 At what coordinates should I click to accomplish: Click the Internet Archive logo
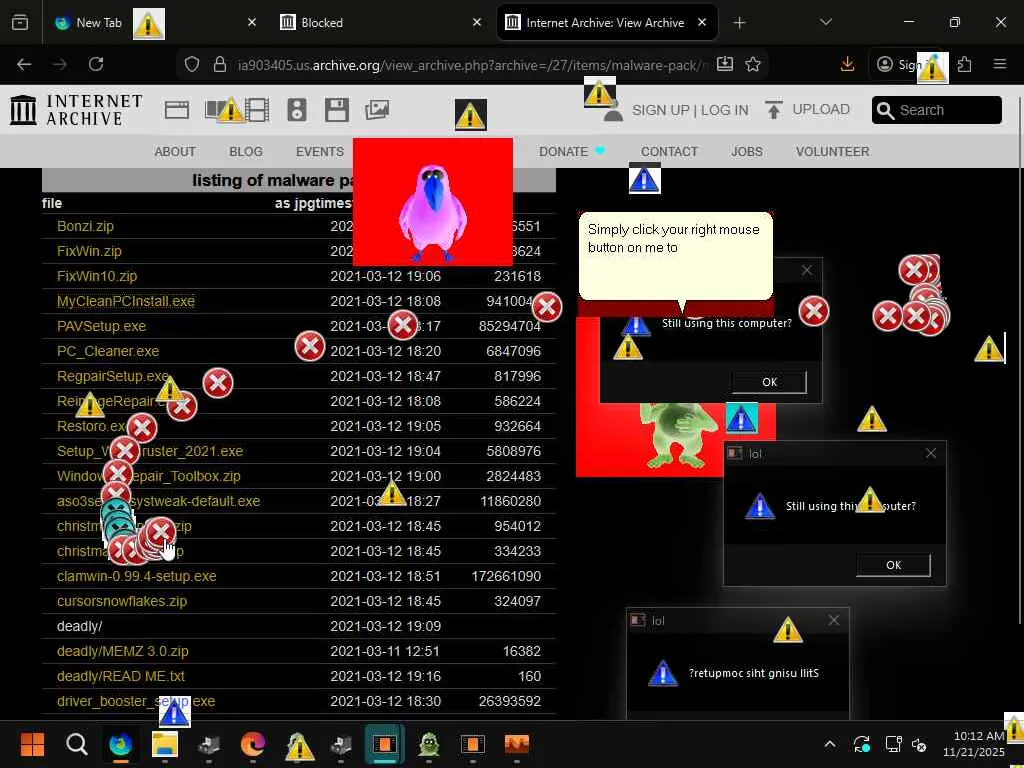(x=76, y=110)
